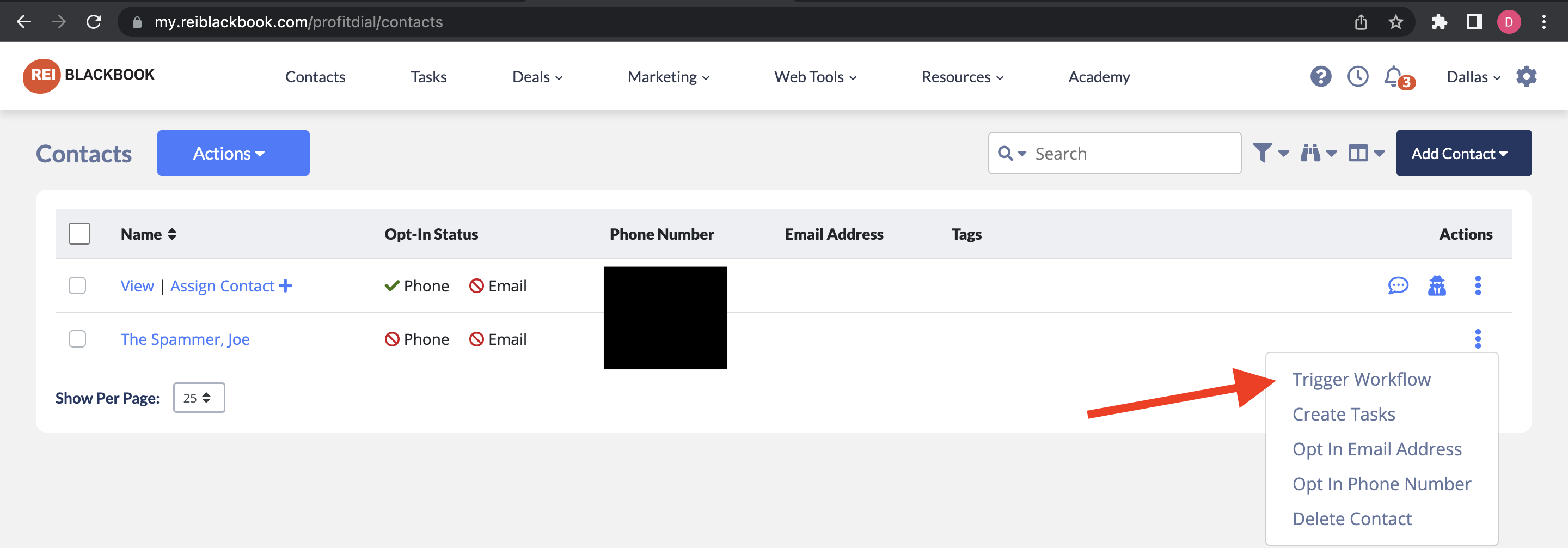Open Chrome three-dot menu
Image resolution: width=1568 pixels, height=548 pixels.
(x=1543, y=22)
